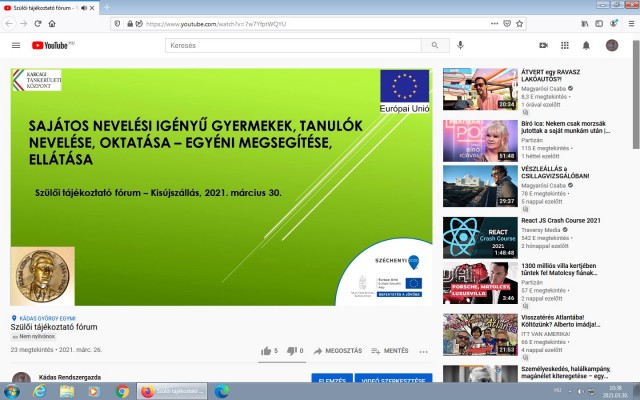
Task: Open the Bíró Ica video thumbnail
Action: (480, 141)
